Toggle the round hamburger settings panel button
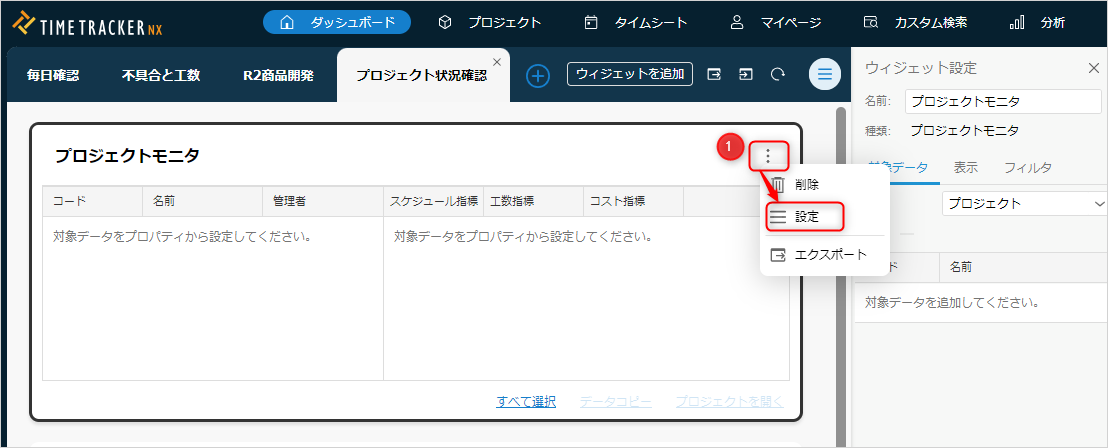This screenshot has height=448, width=1108. [825, 74]
